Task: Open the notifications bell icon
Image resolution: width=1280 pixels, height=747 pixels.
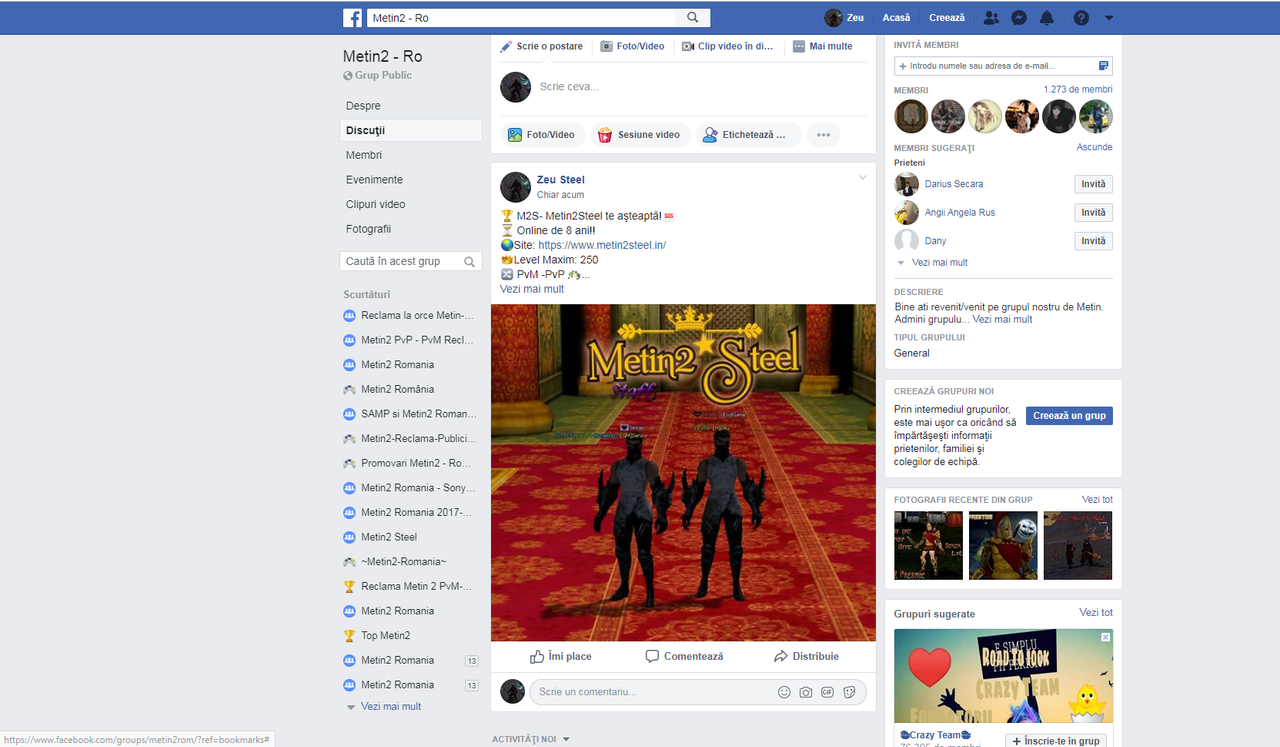Action: [x=1047, y=18]
